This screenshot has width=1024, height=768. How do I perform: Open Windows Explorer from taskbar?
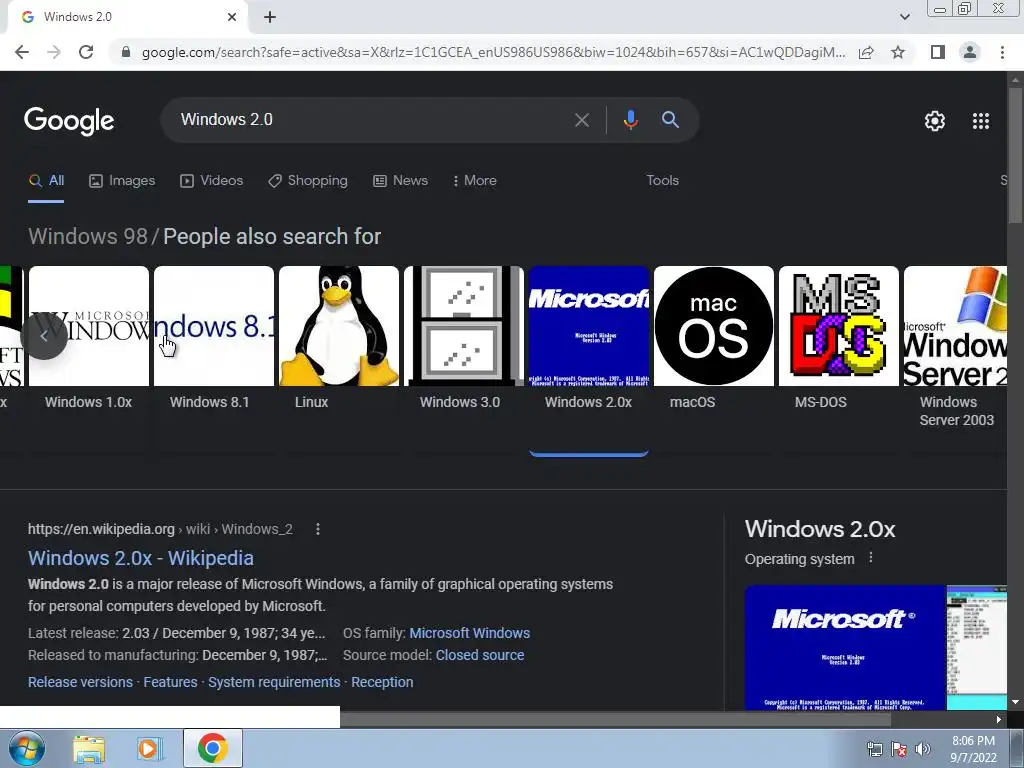[x=89, y=748]
